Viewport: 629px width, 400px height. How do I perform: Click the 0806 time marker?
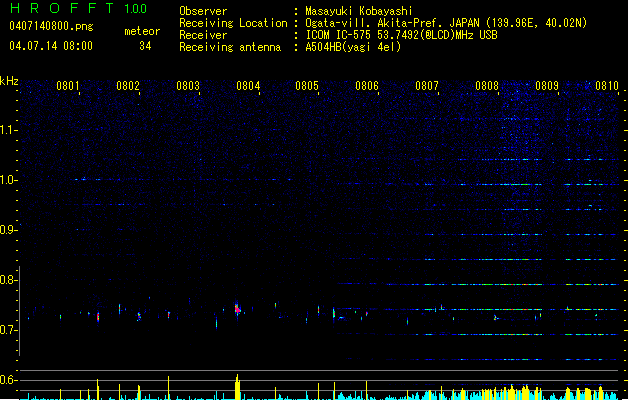(x=367, y=86)
